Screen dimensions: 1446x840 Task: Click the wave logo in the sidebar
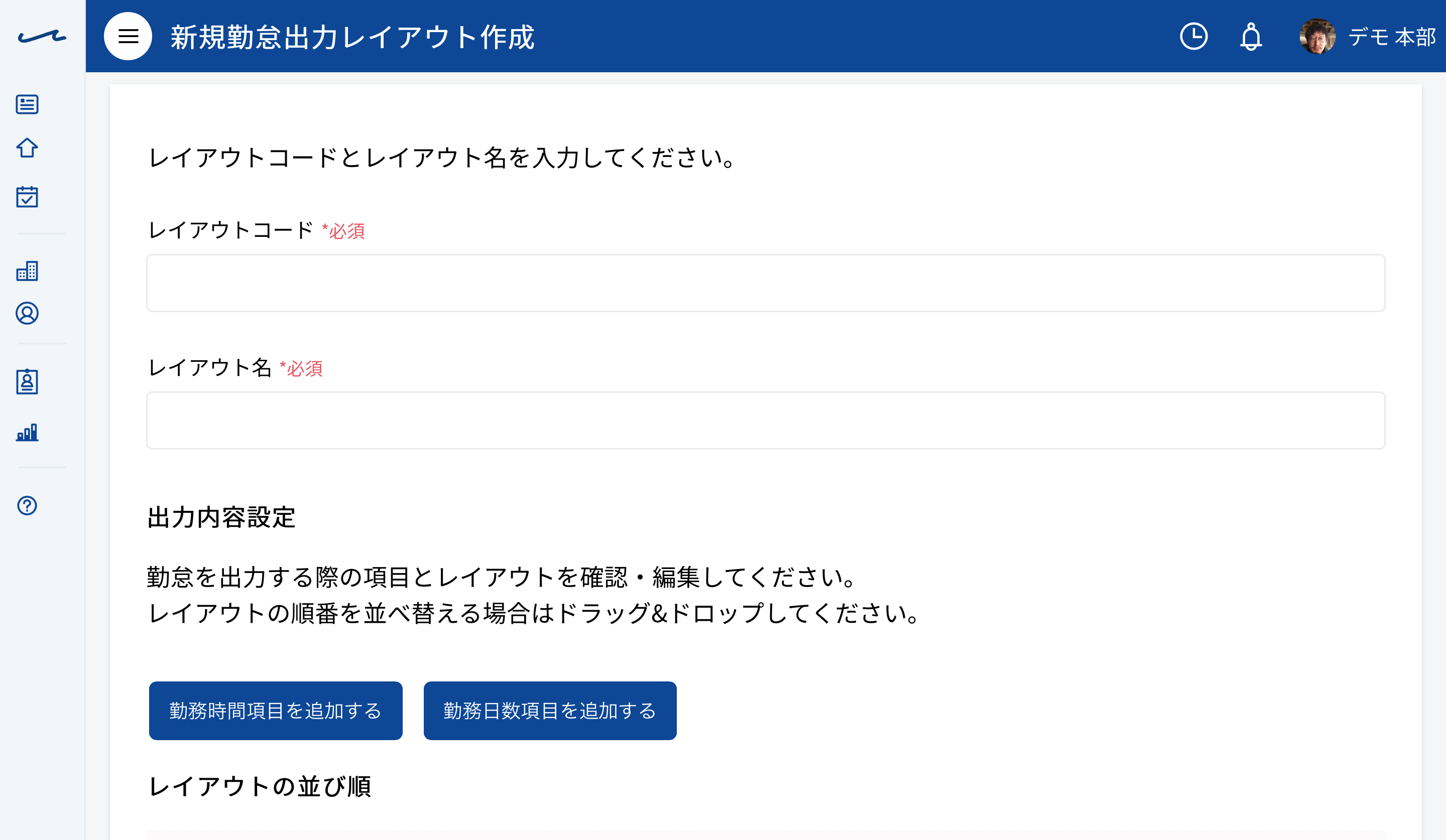[43, 37]
